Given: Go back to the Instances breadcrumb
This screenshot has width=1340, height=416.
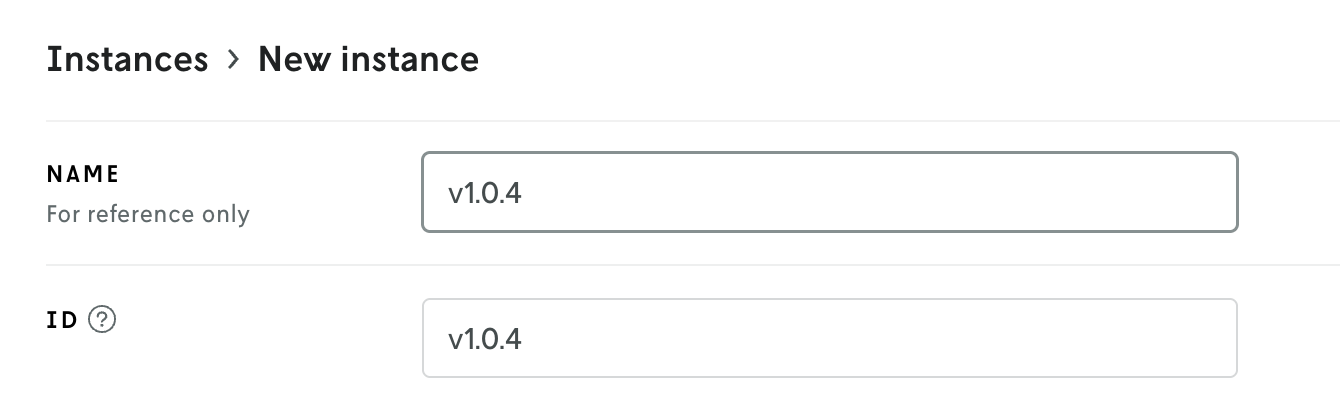Looking at the screenshot, I should [127, 60].
